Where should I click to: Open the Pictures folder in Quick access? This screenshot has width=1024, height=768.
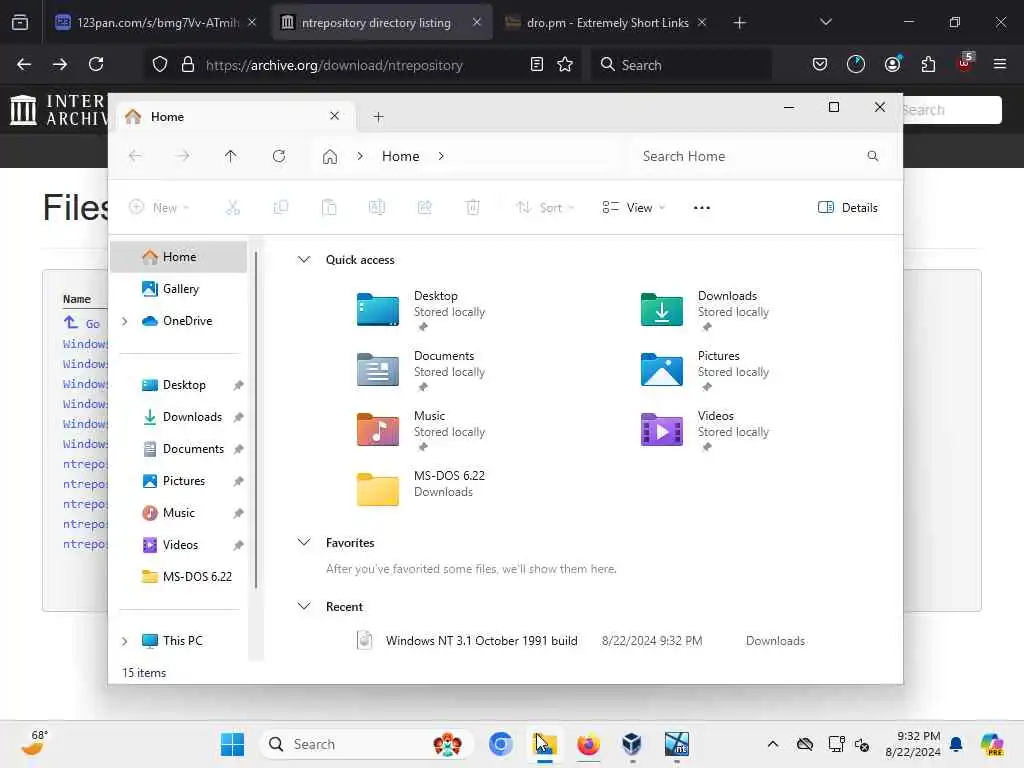coord(705,370)
